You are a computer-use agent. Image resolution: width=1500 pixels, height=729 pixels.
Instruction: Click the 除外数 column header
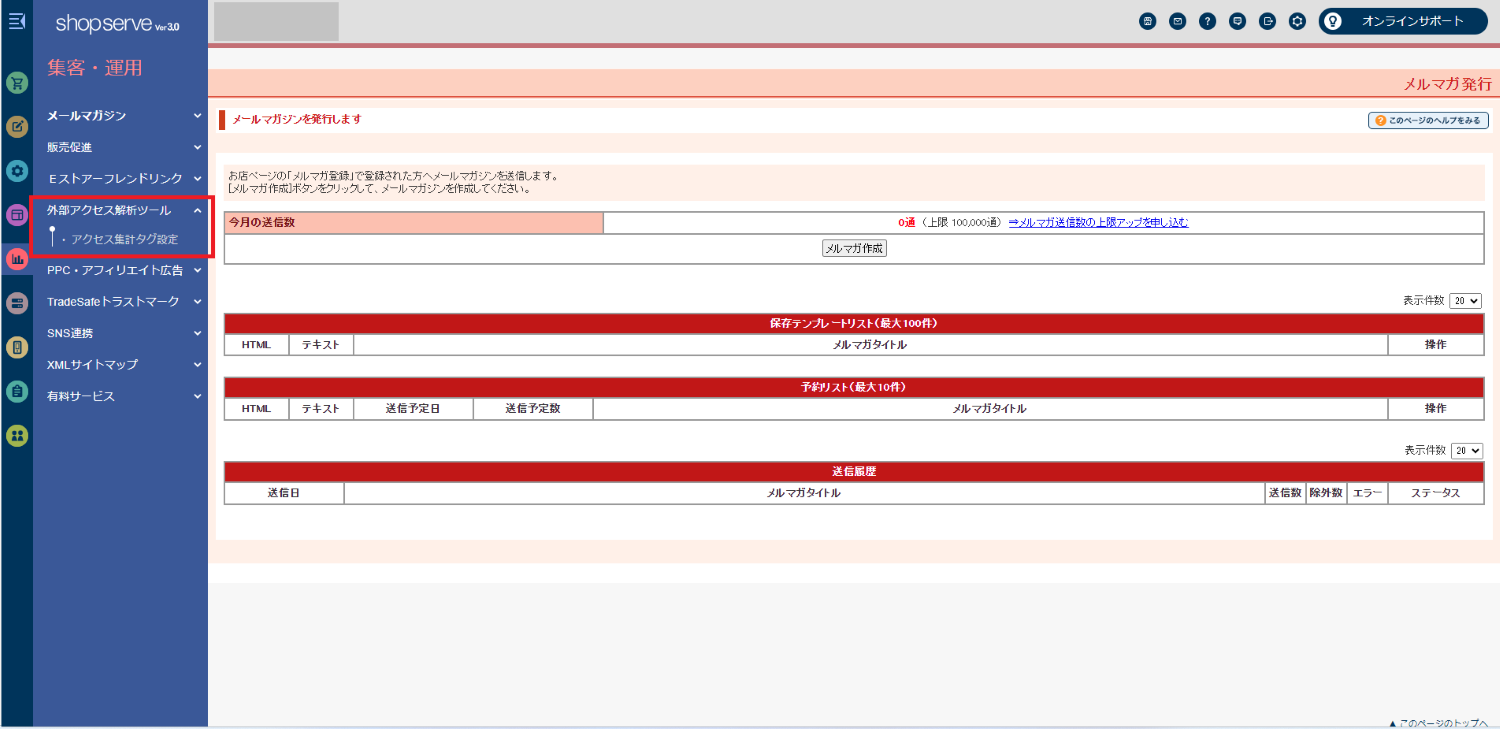coord(1326,493)
